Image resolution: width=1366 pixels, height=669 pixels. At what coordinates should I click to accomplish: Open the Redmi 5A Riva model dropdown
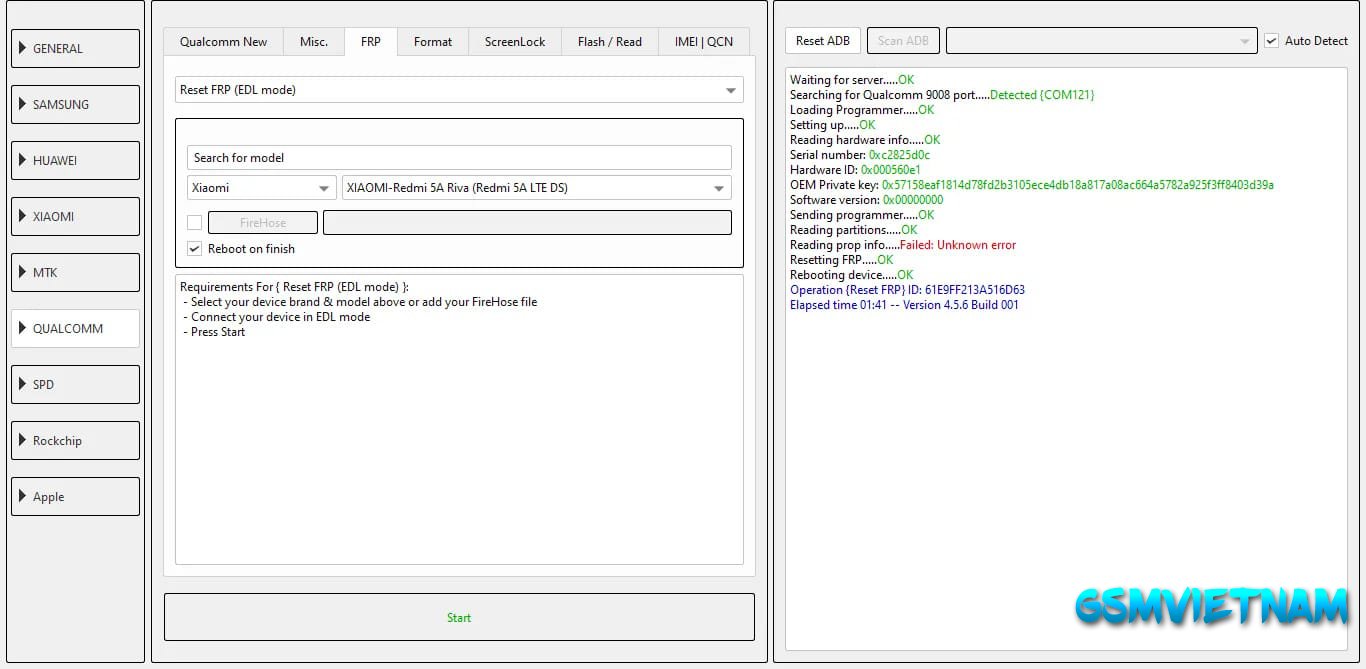pyautogui.click(x=536, y=188)
